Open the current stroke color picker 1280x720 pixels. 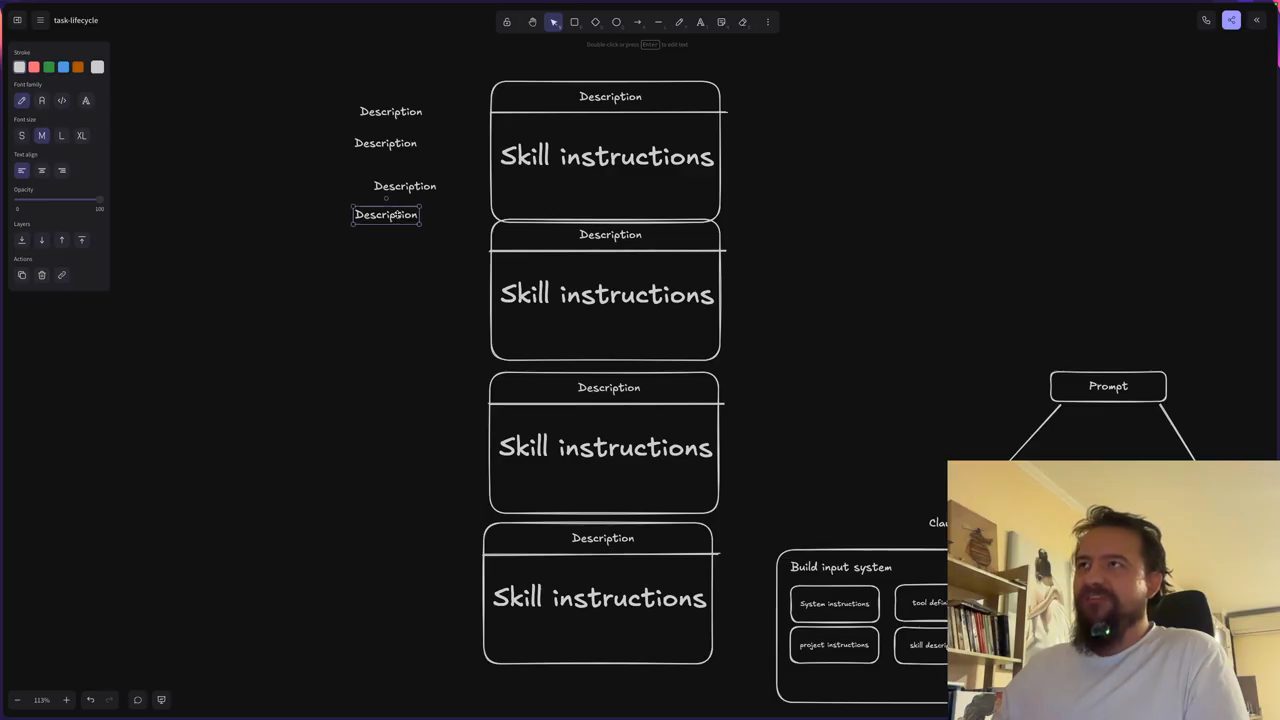(x=97, y=67)
